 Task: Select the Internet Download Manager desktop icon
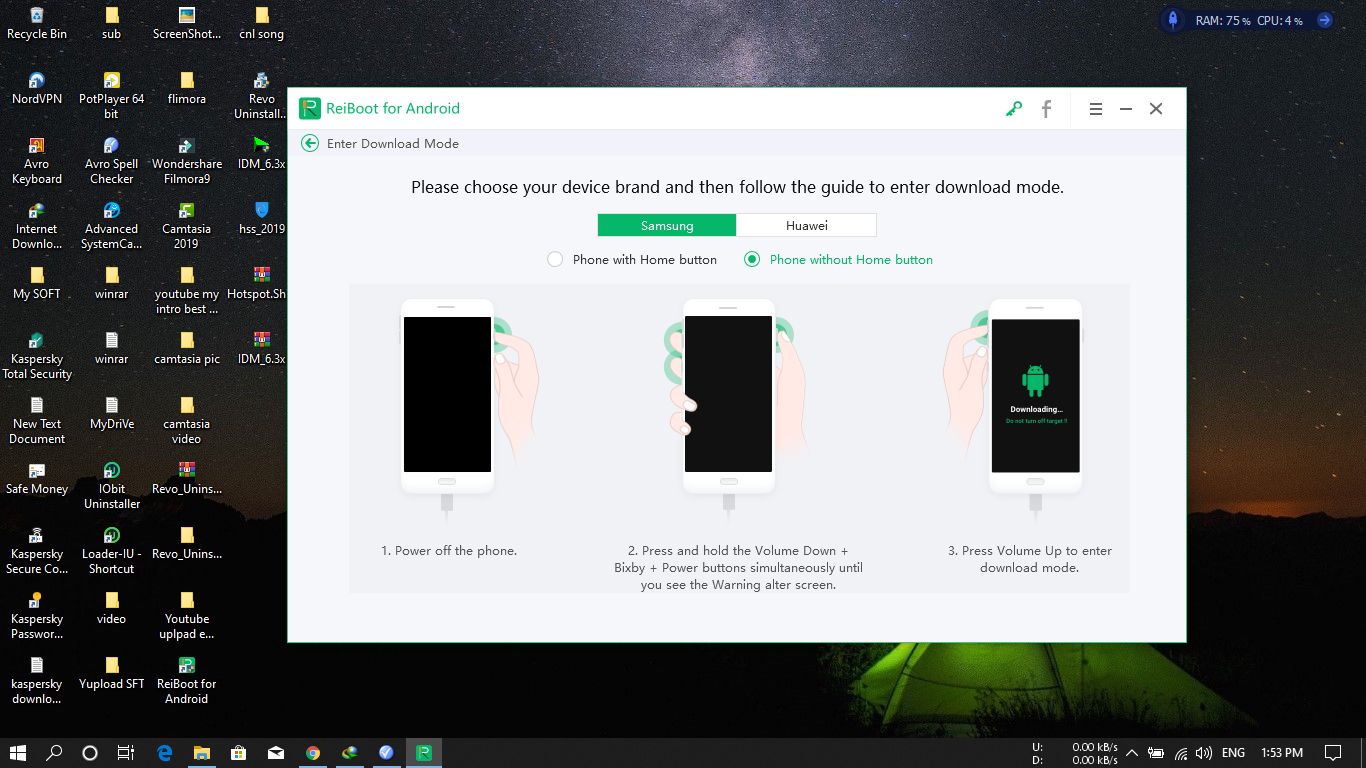click(37, 225)
